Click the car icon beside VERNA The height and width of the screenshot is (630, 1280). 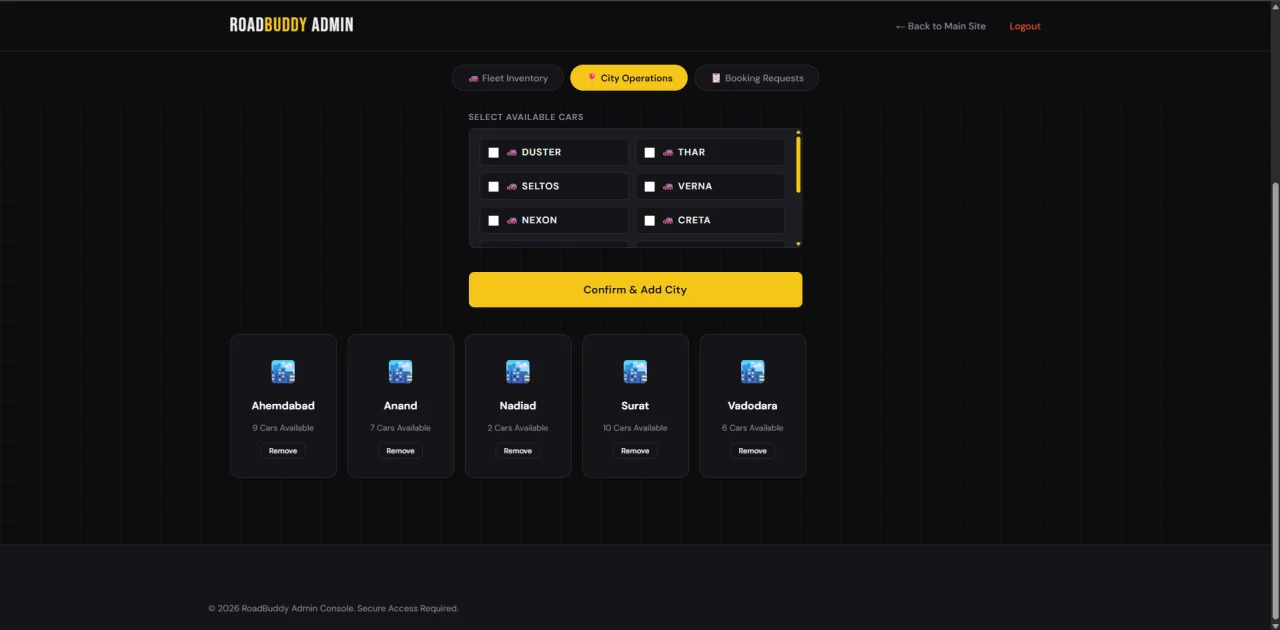click(668, 187)
